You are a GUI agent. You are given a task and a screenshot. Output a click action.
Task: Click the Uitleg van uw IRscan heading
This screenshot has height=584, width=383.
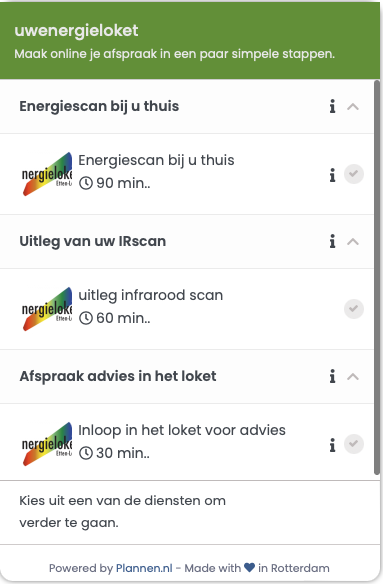tap(92, 241)
